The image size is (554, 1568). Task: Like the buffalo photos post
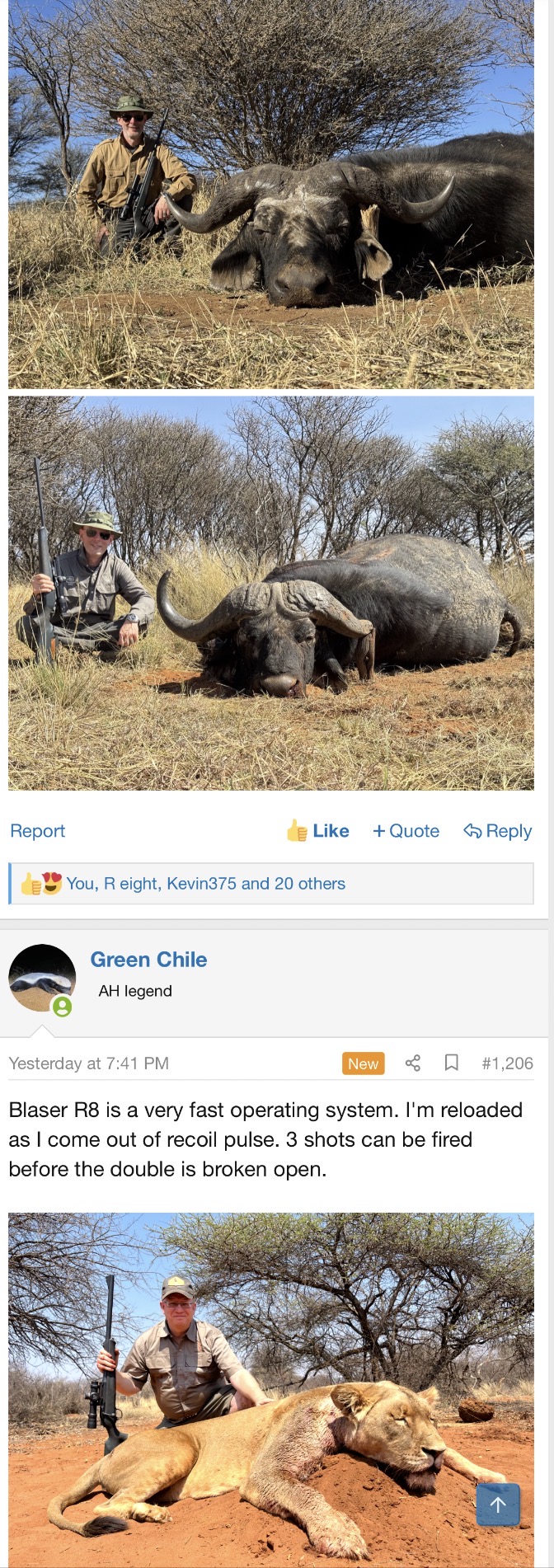(318, 831)
